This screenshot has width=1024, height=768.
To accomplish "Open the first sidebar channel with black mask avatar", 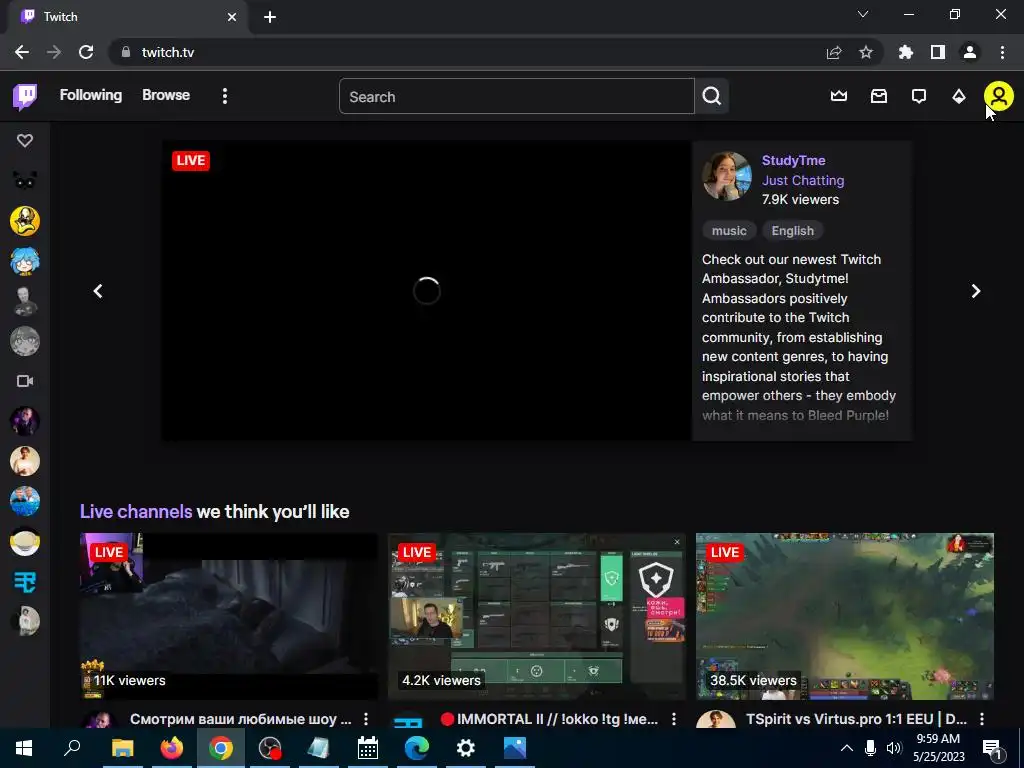I will pos(25,180).
